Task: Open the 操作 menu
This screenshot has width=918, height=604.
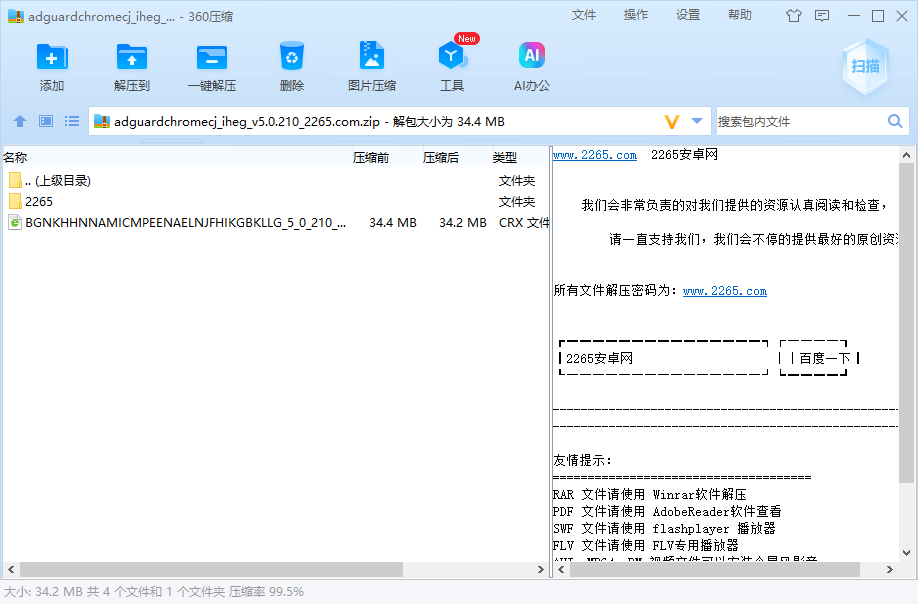Action: point(636,15)
